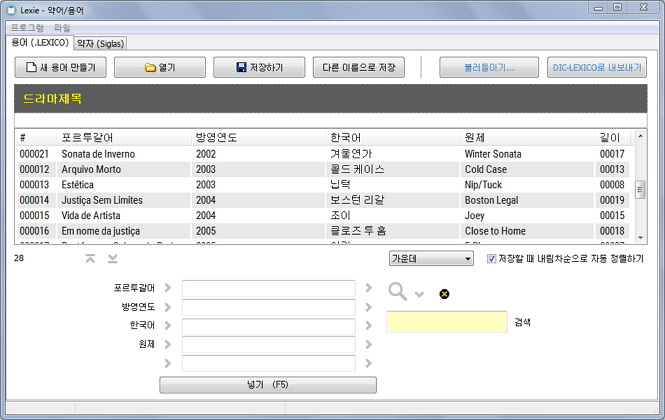665x420 pixels.
Task: Sort by 방영연도 column header
Action: (x=258, y=137)
